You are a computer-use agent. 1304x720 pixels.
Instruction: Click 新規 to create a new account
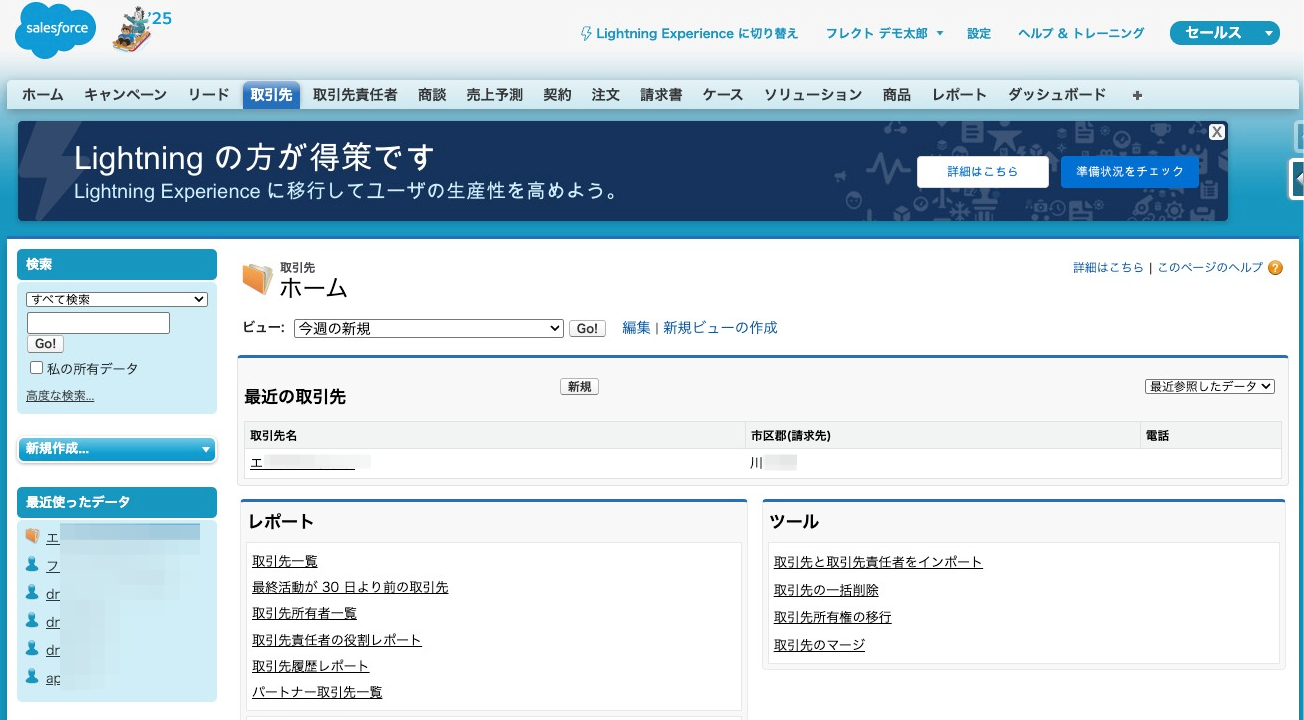(579, 386)
